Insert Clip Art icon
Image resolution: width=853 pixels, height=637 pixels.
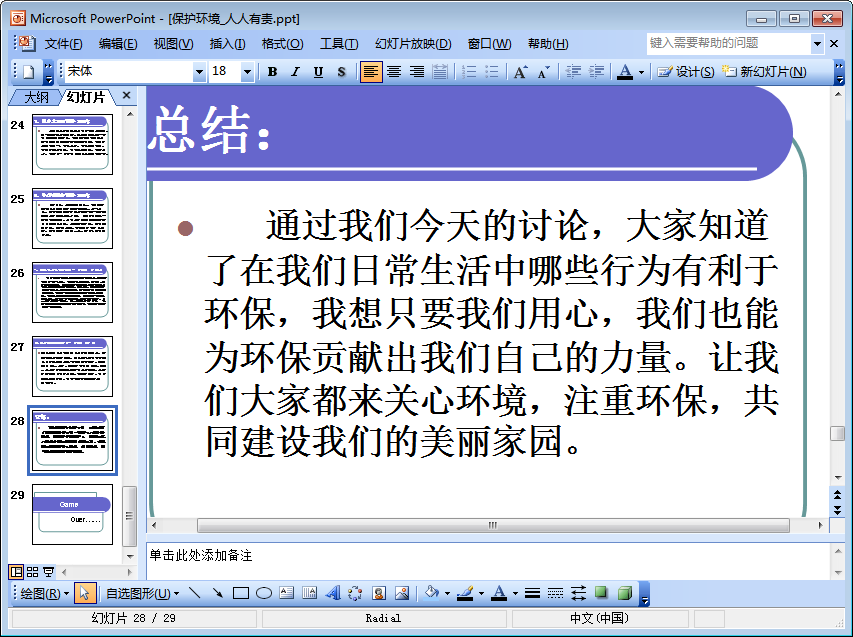379,593
